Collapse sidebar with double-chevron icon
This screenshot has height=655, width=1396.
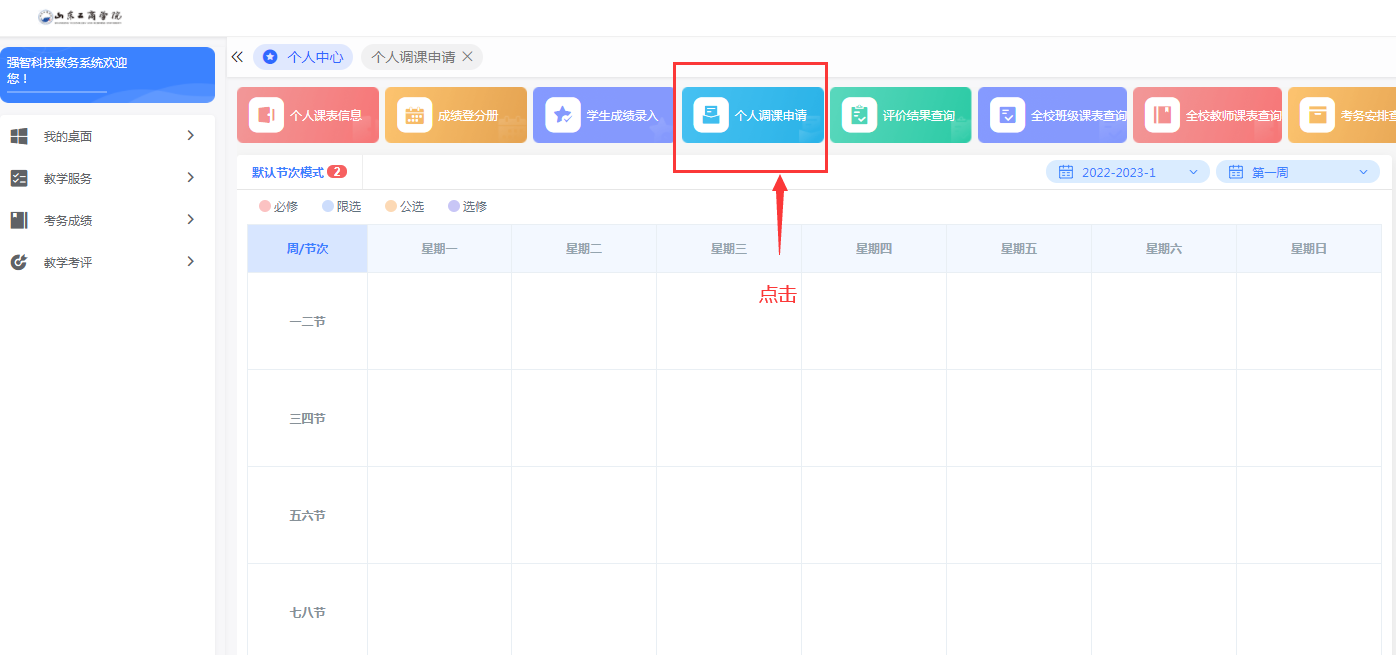(x=237, y=57)
